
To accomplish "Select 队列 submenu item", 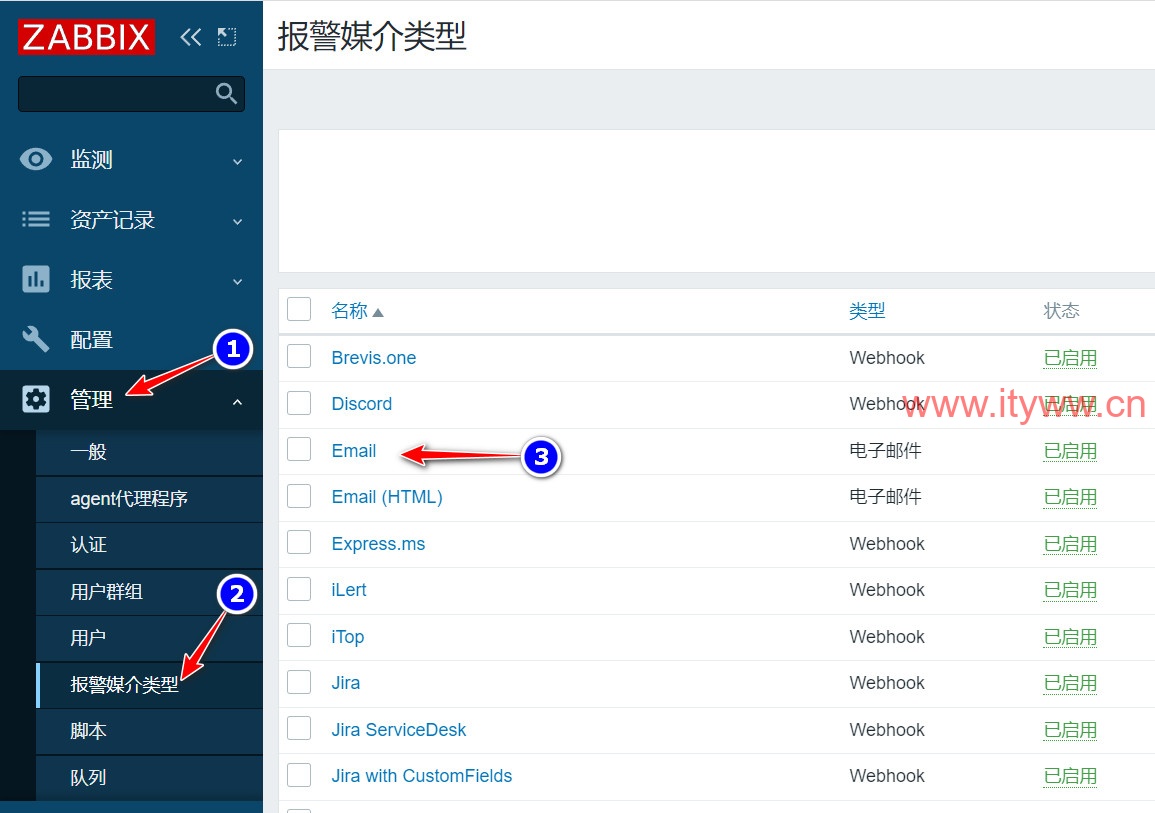I will tap(150, 778).
